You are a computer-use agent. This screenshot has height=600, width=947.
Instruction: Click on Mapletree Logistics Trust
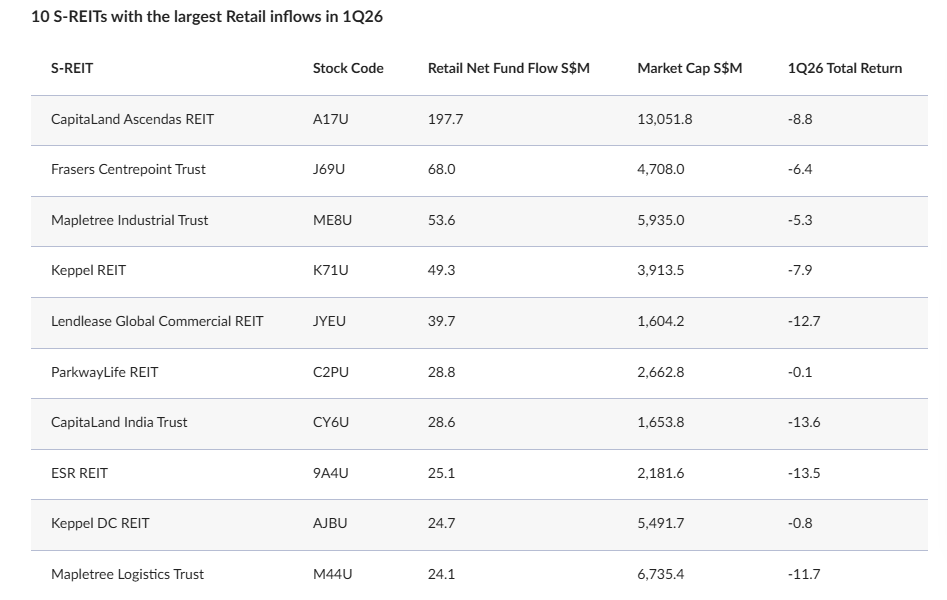[127, 574]
